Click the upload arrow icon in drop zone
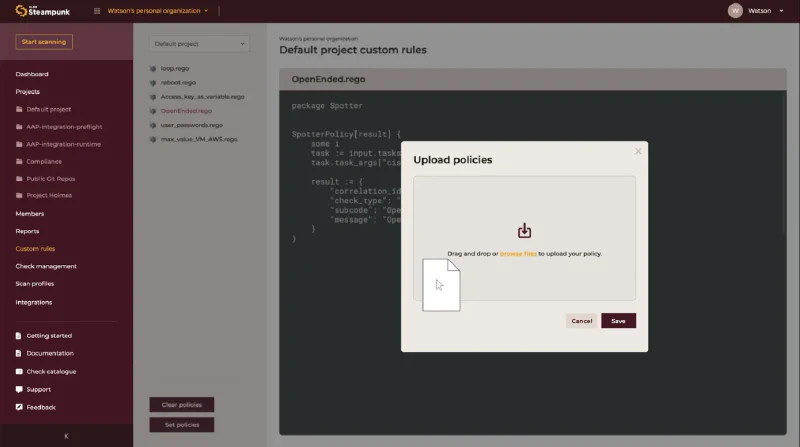 tap(524, 231)
